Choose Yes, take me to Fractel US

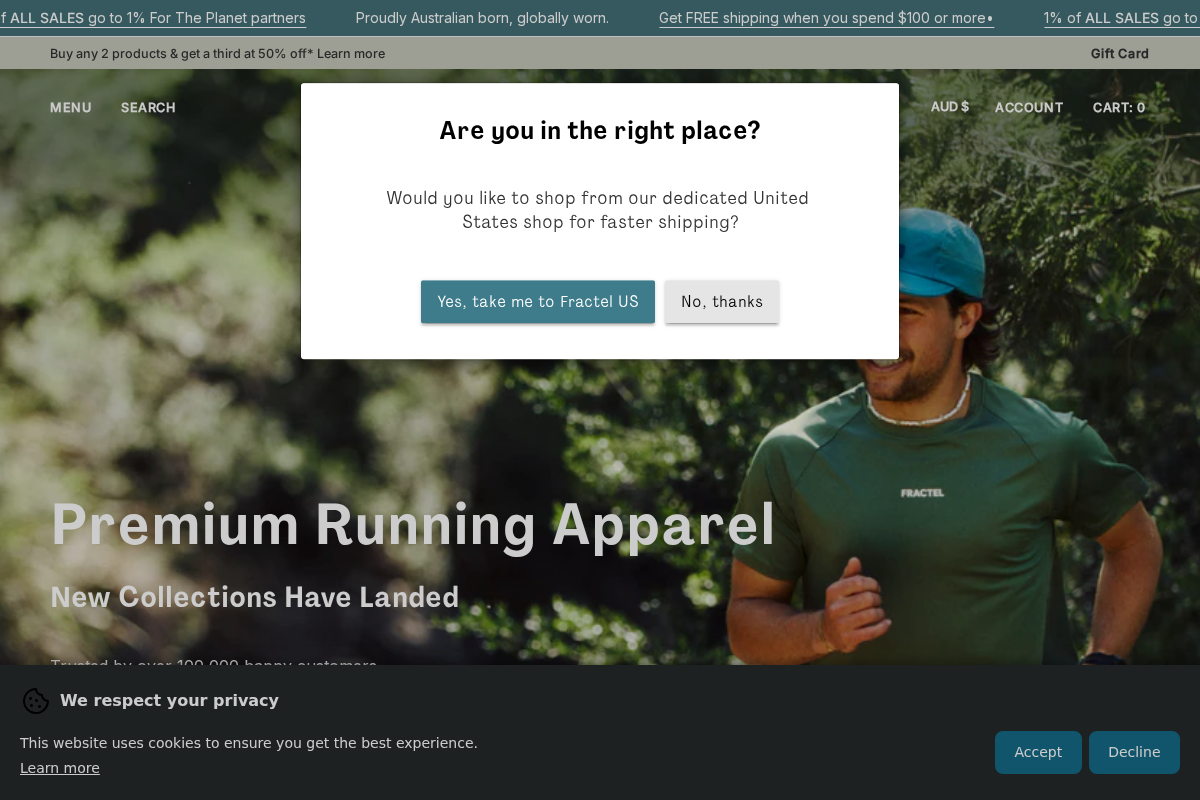click(538, 302)
